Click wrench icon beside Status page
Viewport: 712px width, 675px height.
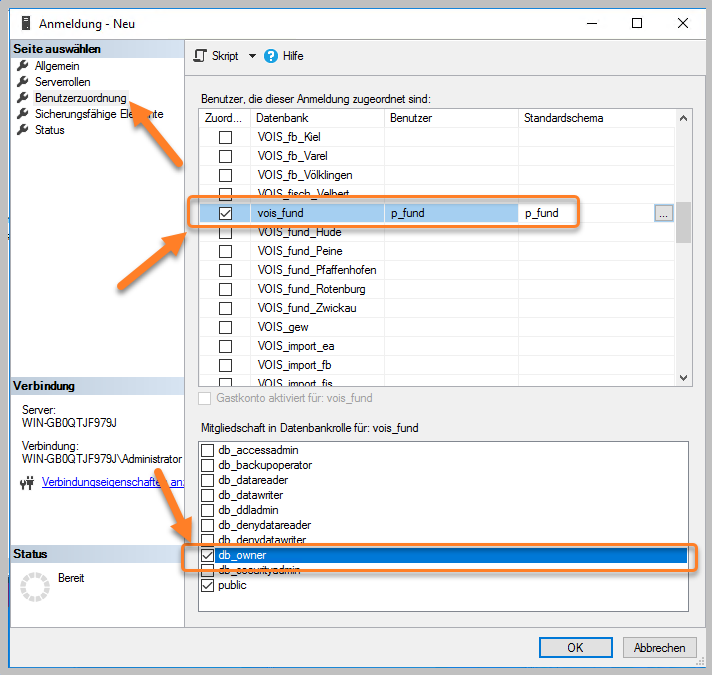pyautogui.click(x=23, y=130)
